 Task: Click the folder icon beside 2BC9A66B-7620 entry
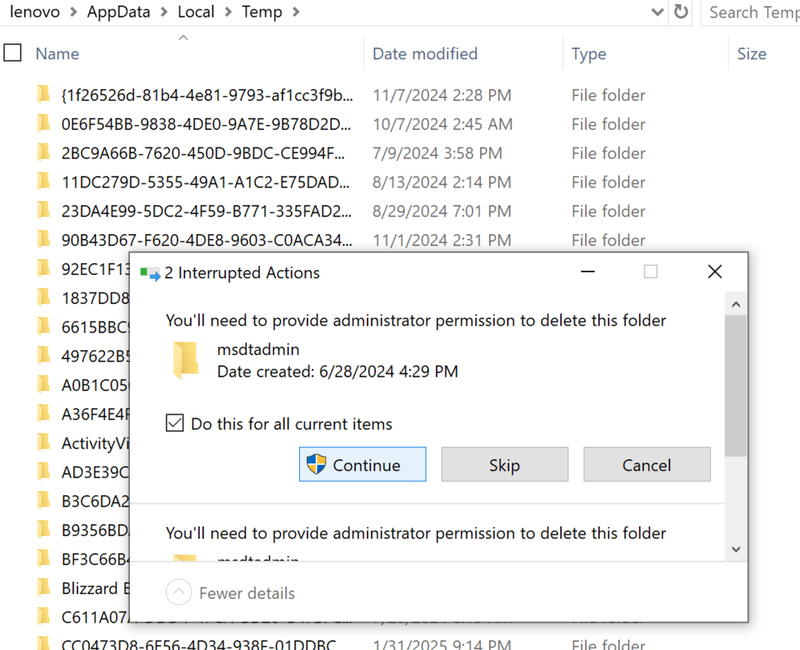pos(44,153)
